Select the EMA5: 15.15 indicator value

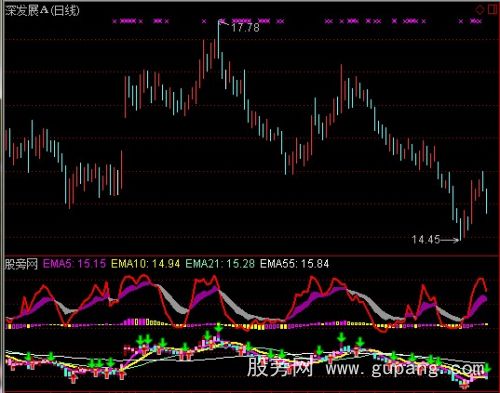pos(74,264)
